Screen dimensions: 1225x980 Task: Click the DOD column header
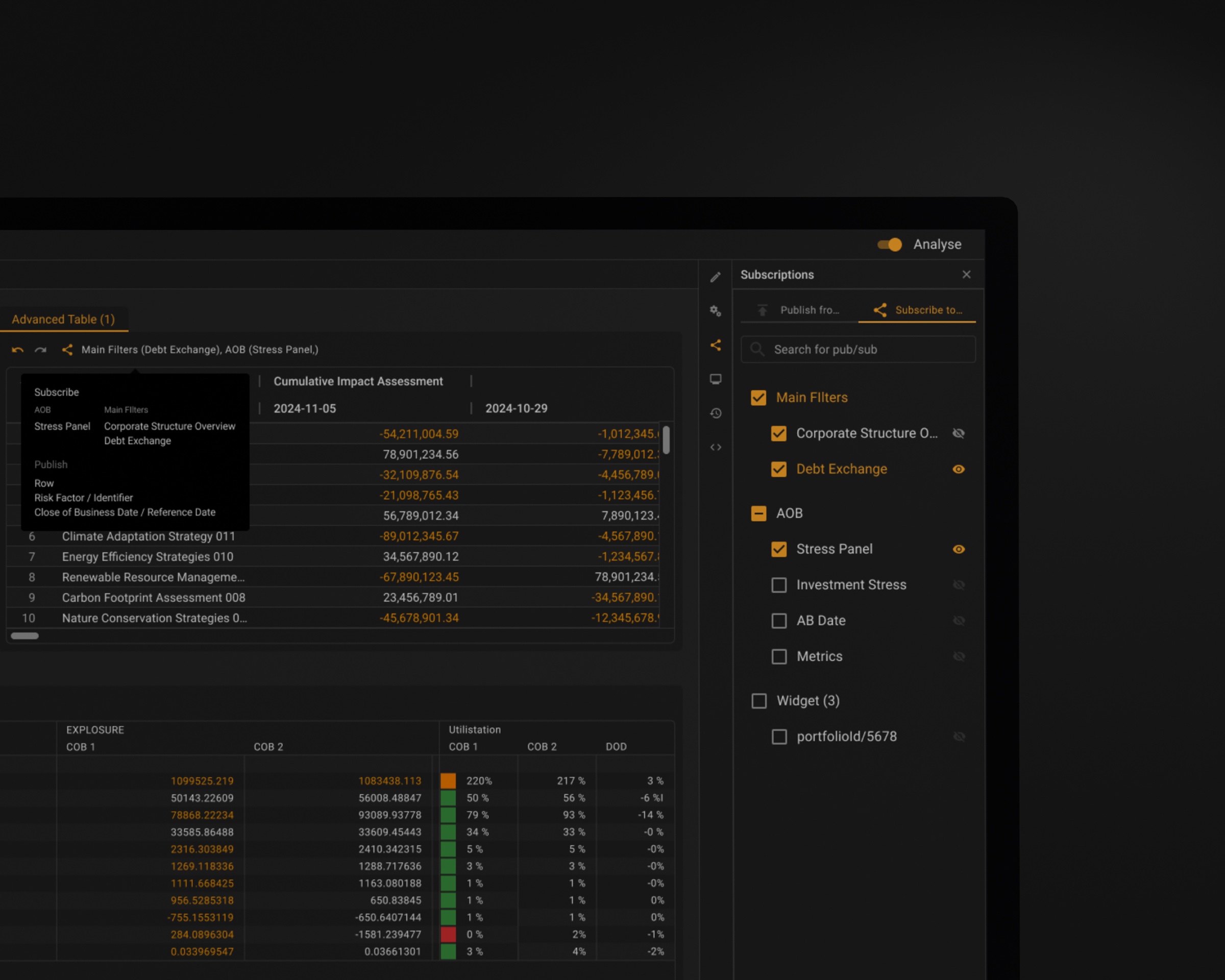[616, 747]
